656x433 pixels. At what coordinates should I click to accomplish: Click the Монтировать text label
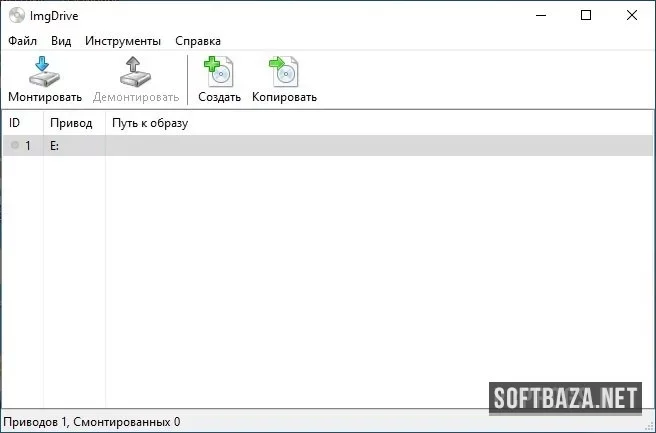click(45, 97)
